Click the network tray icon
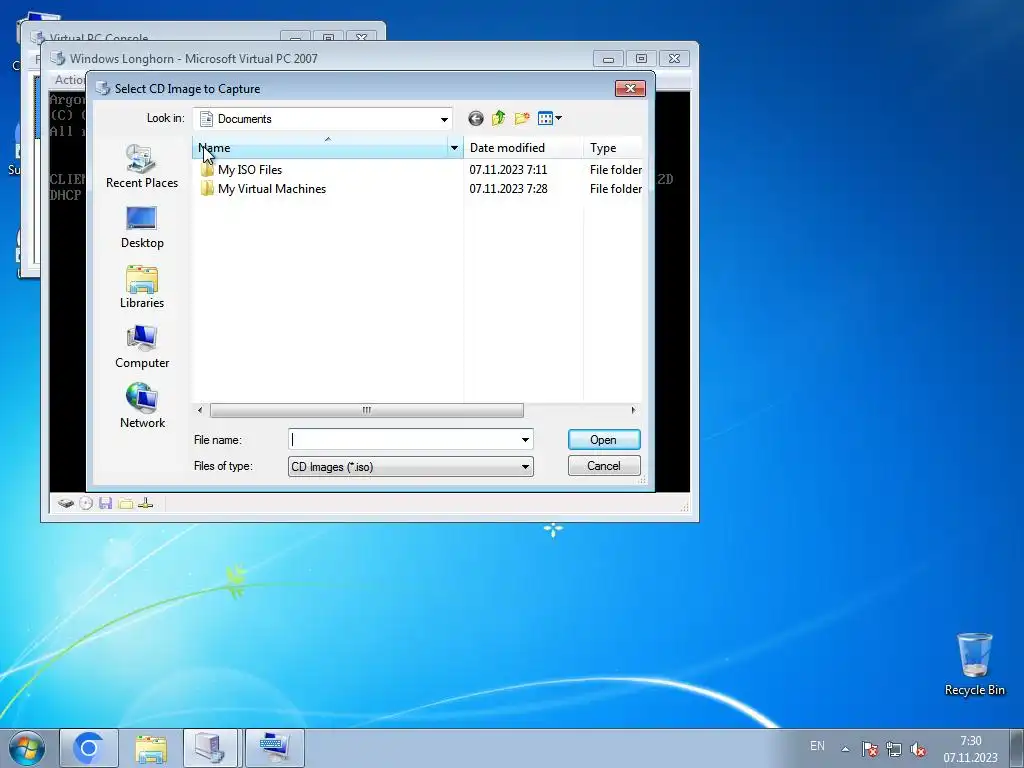This screenshot has width=1024, height=768. [893, 749]
